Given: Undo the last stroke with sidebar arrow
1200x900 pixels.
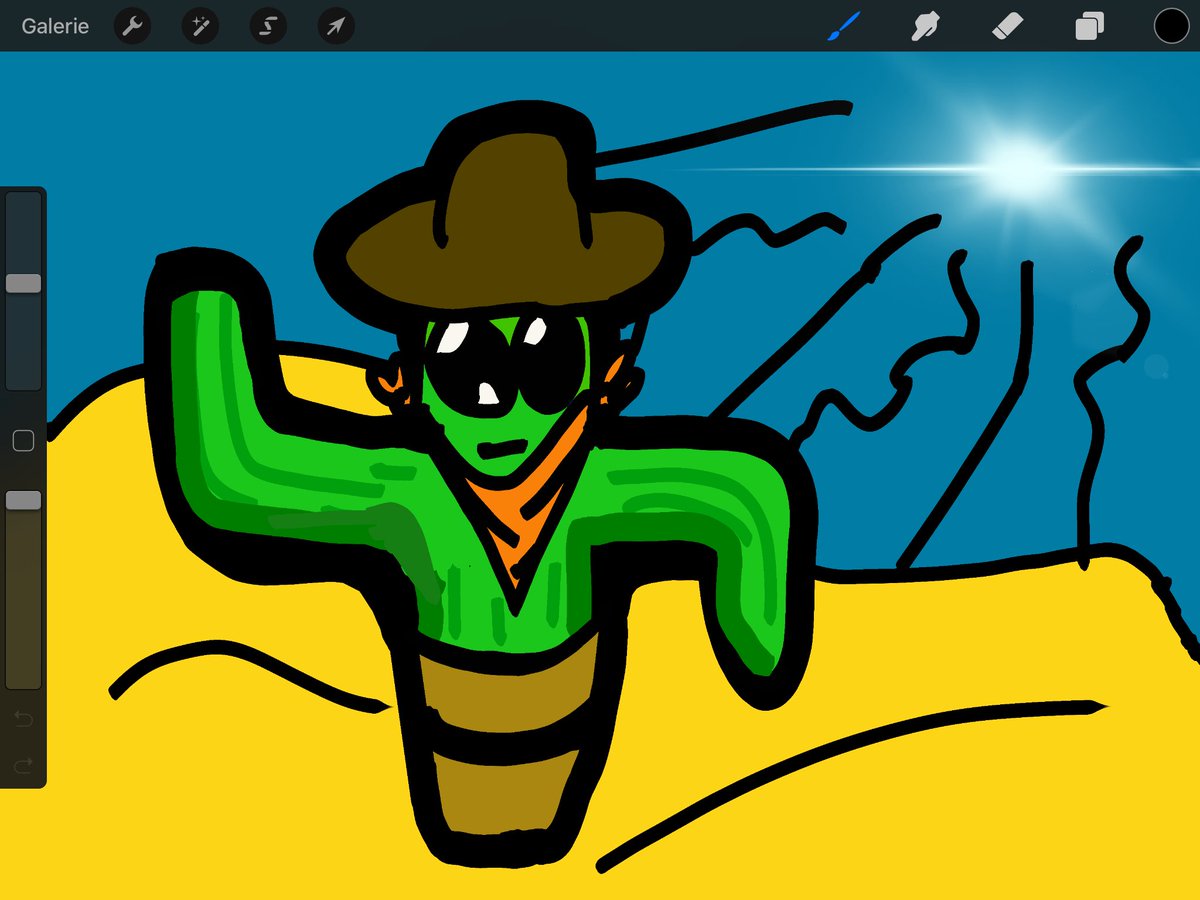Looking at the screenshot, I should pyautogui.click(x=23, y=718).
